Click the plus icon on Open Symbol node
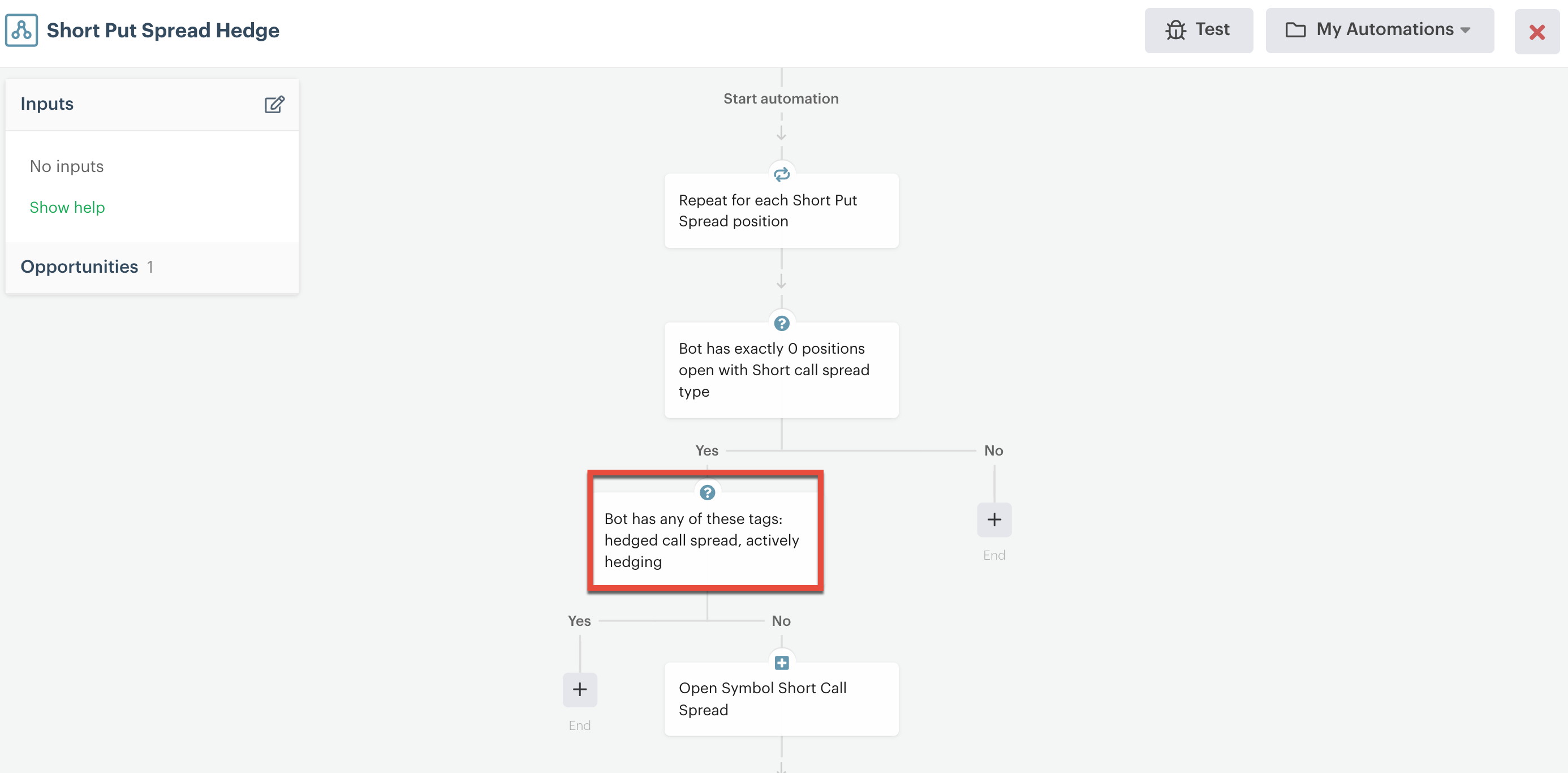 click(782, 662)
